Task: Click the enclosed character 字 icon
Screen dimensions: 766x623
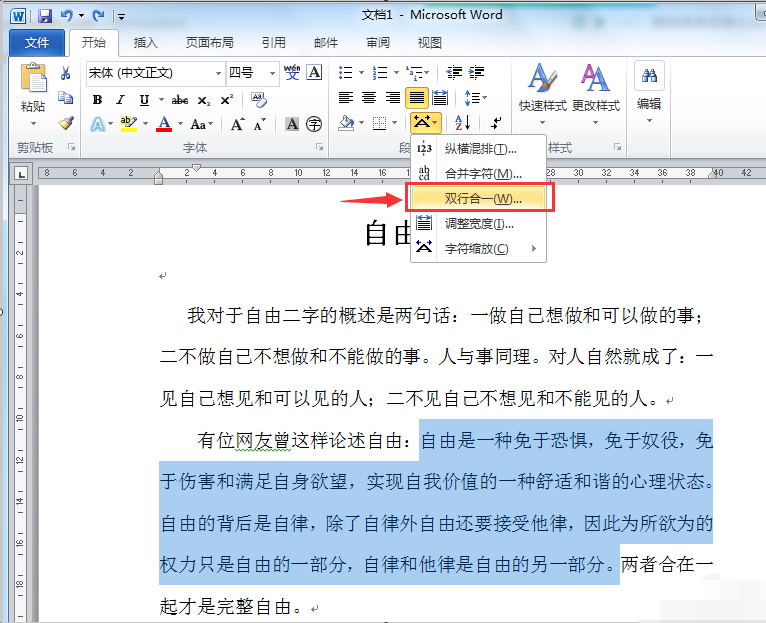Action: pyautogui.click(x=314, y=124)
